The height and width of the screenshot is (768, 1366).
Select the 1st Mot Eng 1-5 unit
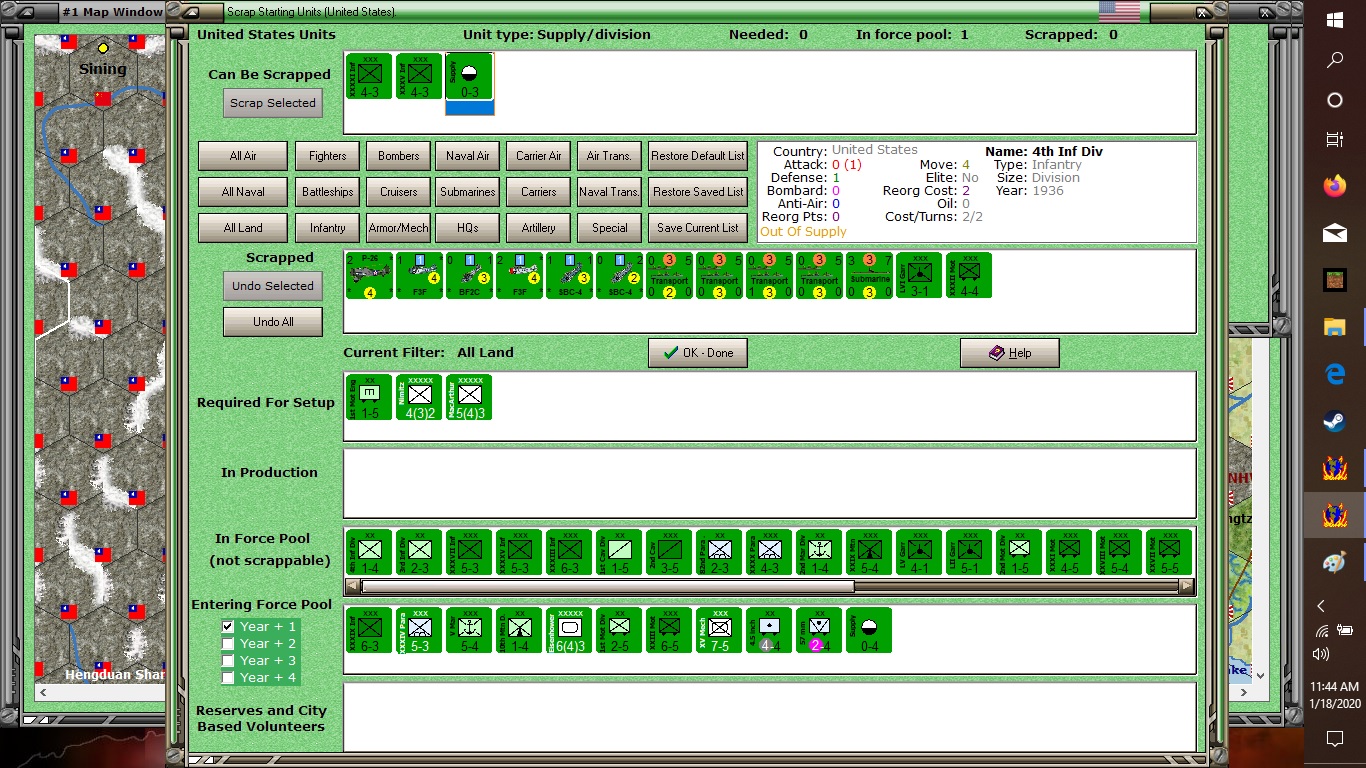pyautogui.click(x=369, y=397)
